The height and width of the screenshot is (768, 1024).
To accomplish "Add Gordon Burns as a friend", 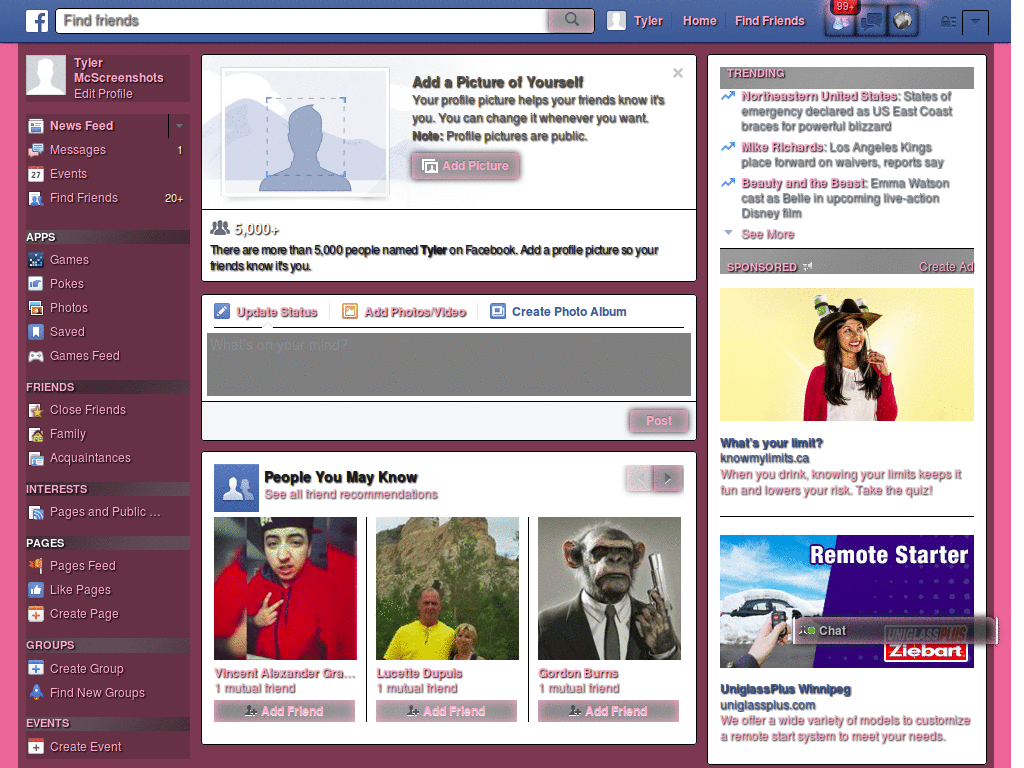I will [608, 711].
